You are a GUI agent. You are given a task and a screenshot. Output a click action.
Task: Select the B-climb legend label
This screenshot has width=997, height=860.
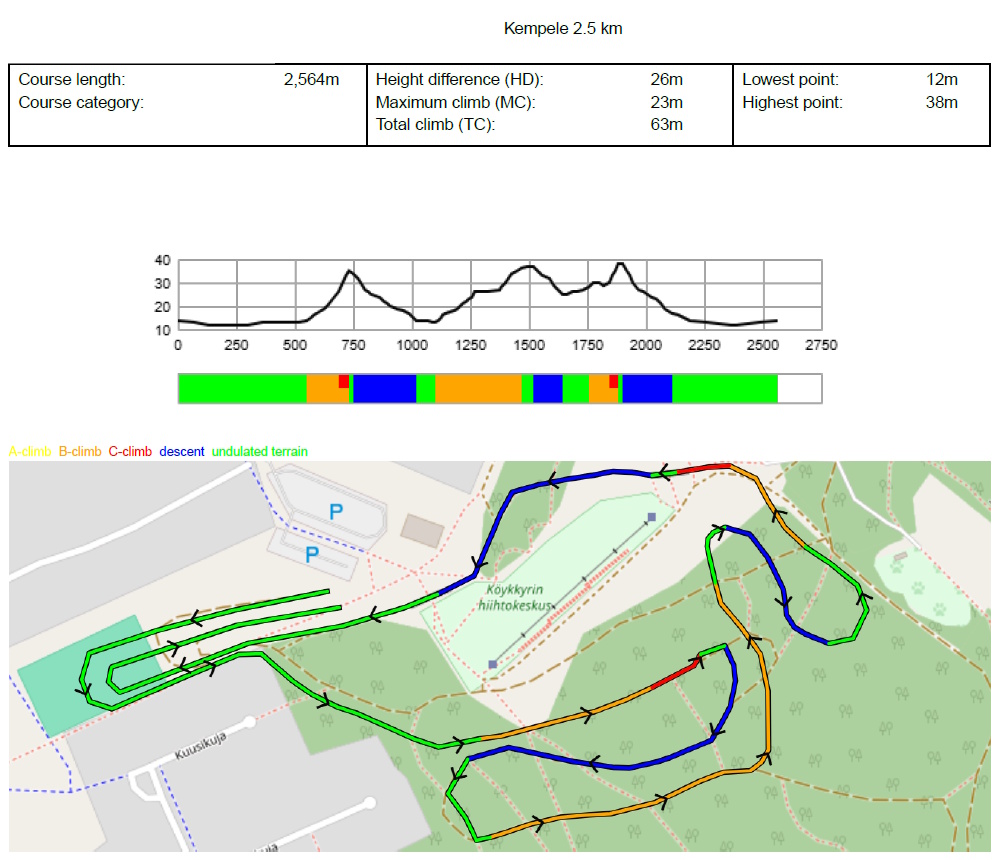point(80,452)
